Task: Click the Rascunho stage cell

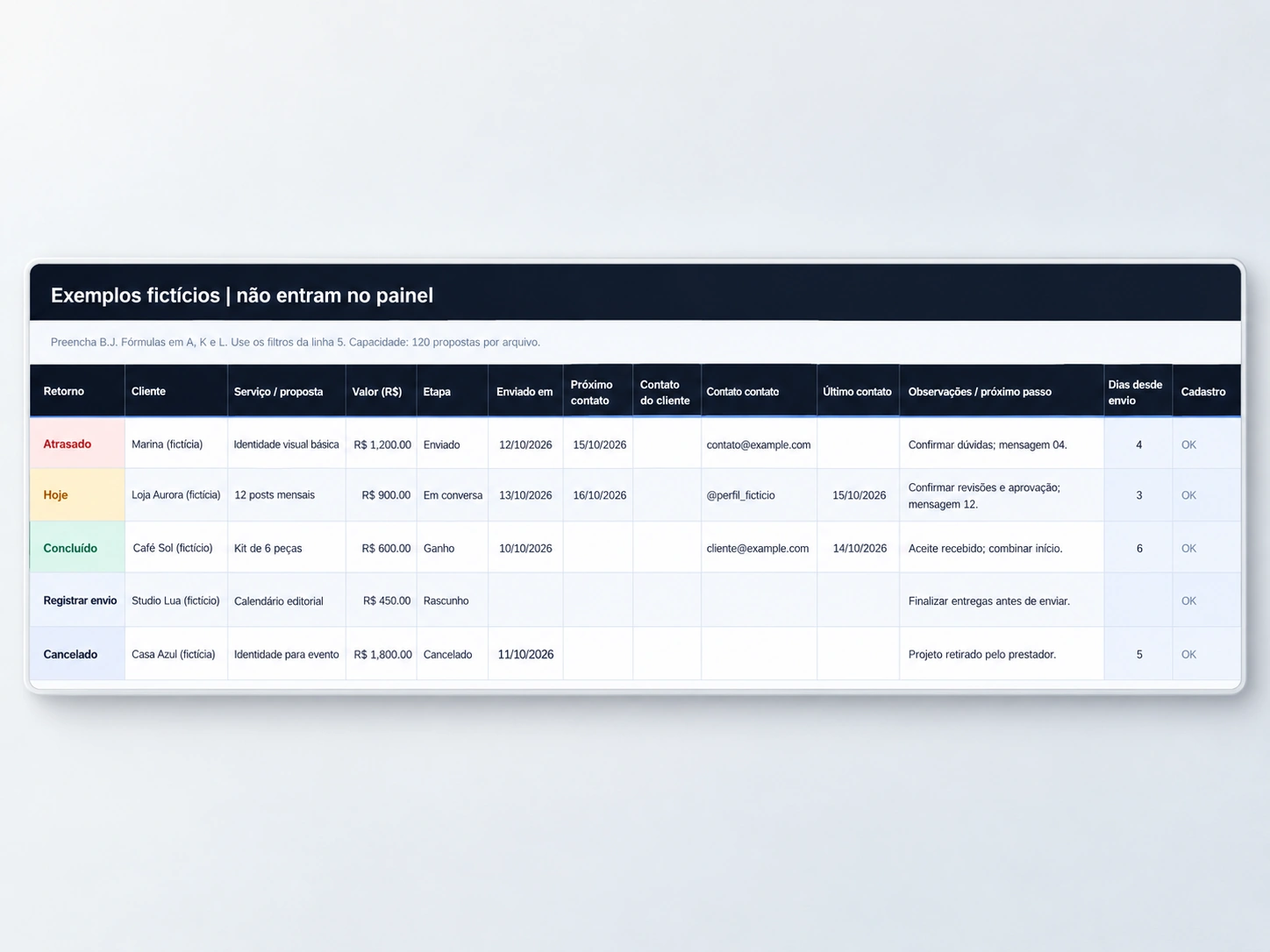Action: click(453, 600)
